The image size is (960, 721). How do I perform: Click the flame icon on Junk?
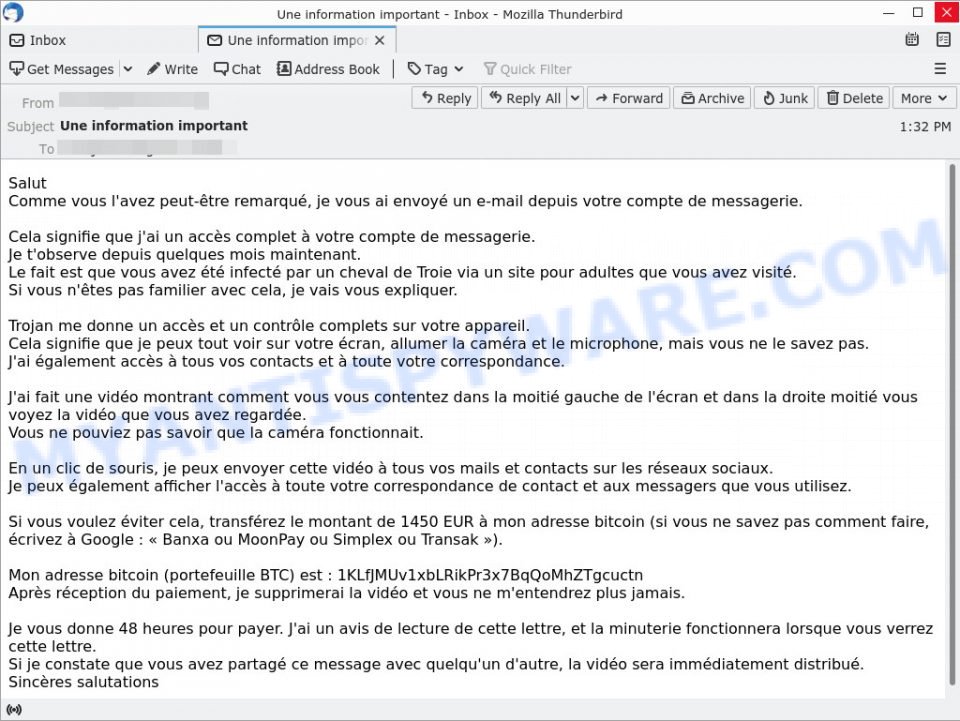pyautogui.click(x=769, y=98)
